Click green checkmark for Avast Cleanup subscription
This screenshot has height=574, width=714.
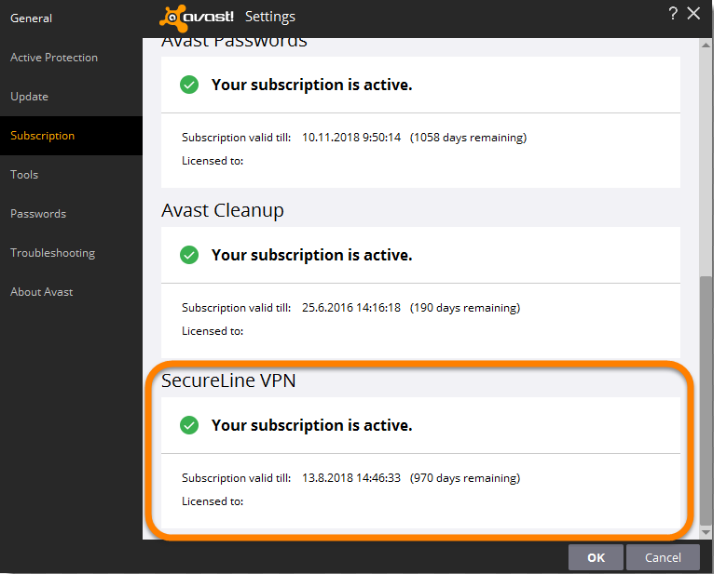(x=189, y=255)
